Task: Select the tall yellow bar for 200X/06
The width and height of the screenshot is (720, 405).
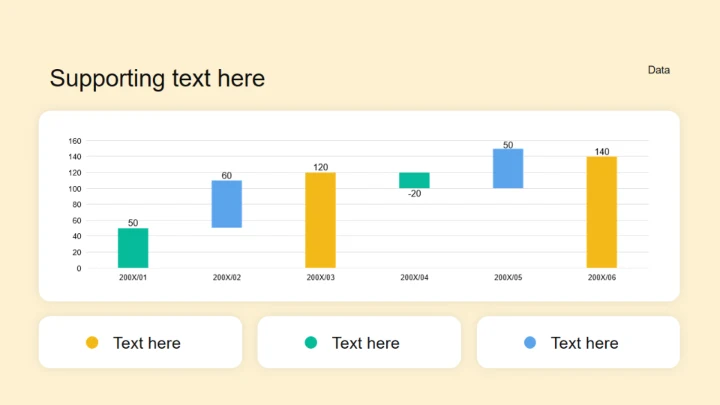Action: coord(602,212)
